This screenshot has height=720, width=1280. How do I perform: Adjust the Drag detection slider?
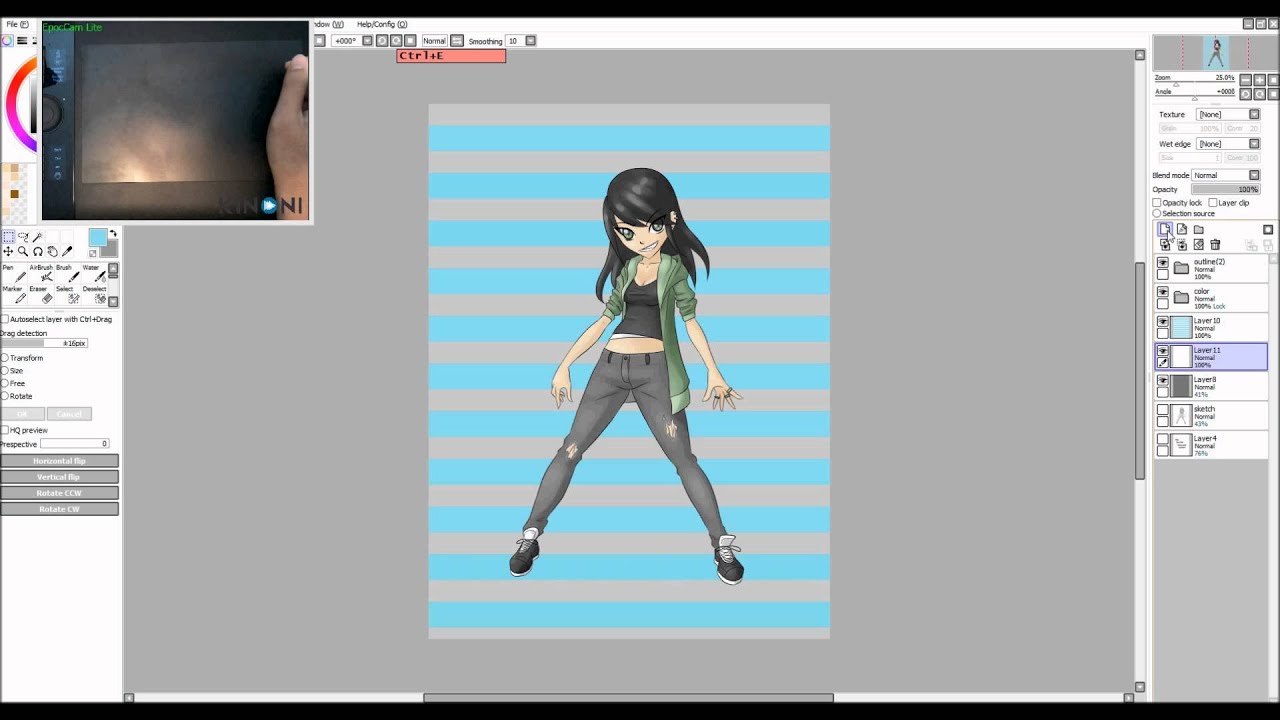[44, 344]
